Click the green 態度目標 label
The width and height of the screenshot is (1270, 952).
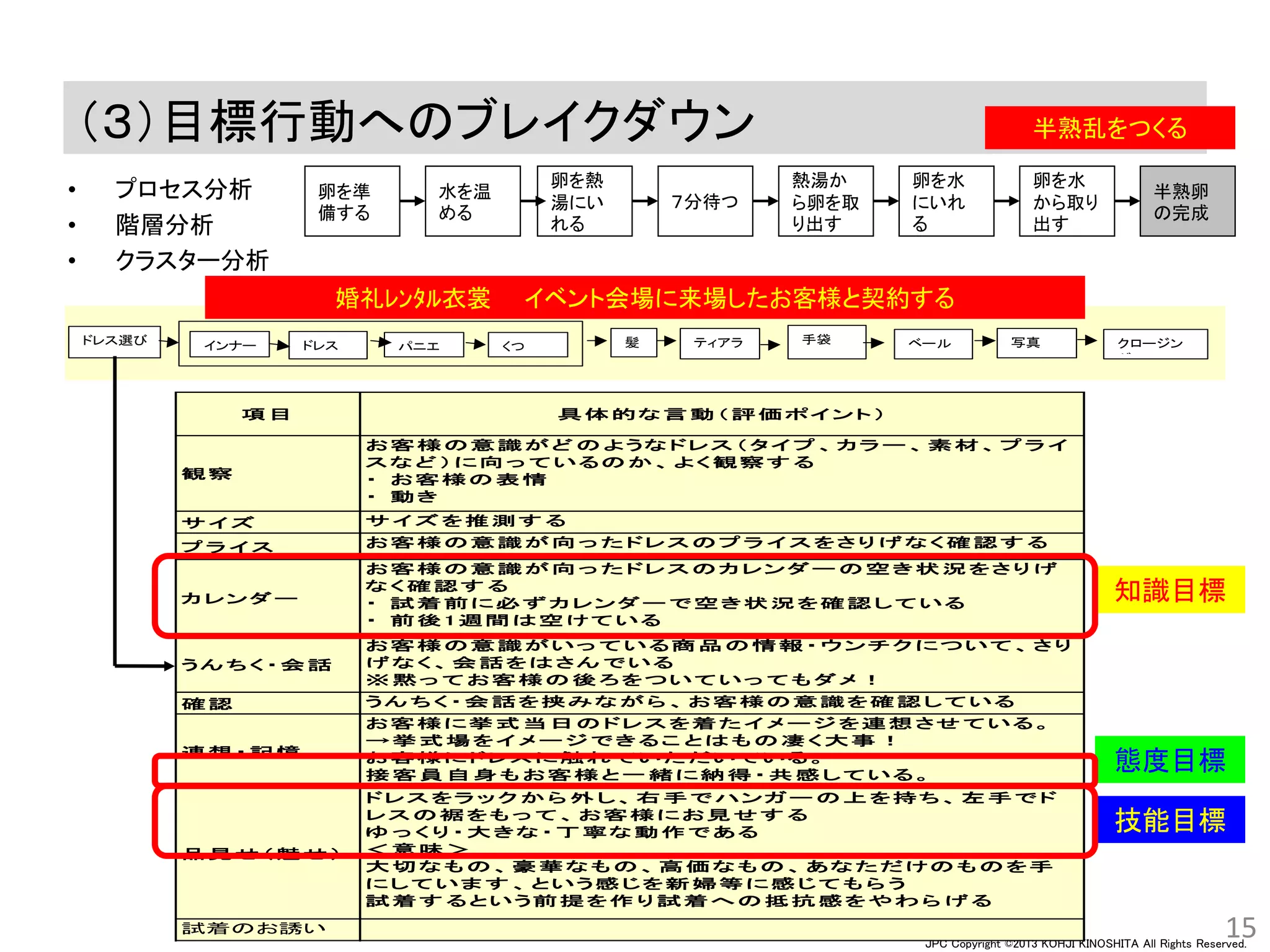[x=1170, y=760]
